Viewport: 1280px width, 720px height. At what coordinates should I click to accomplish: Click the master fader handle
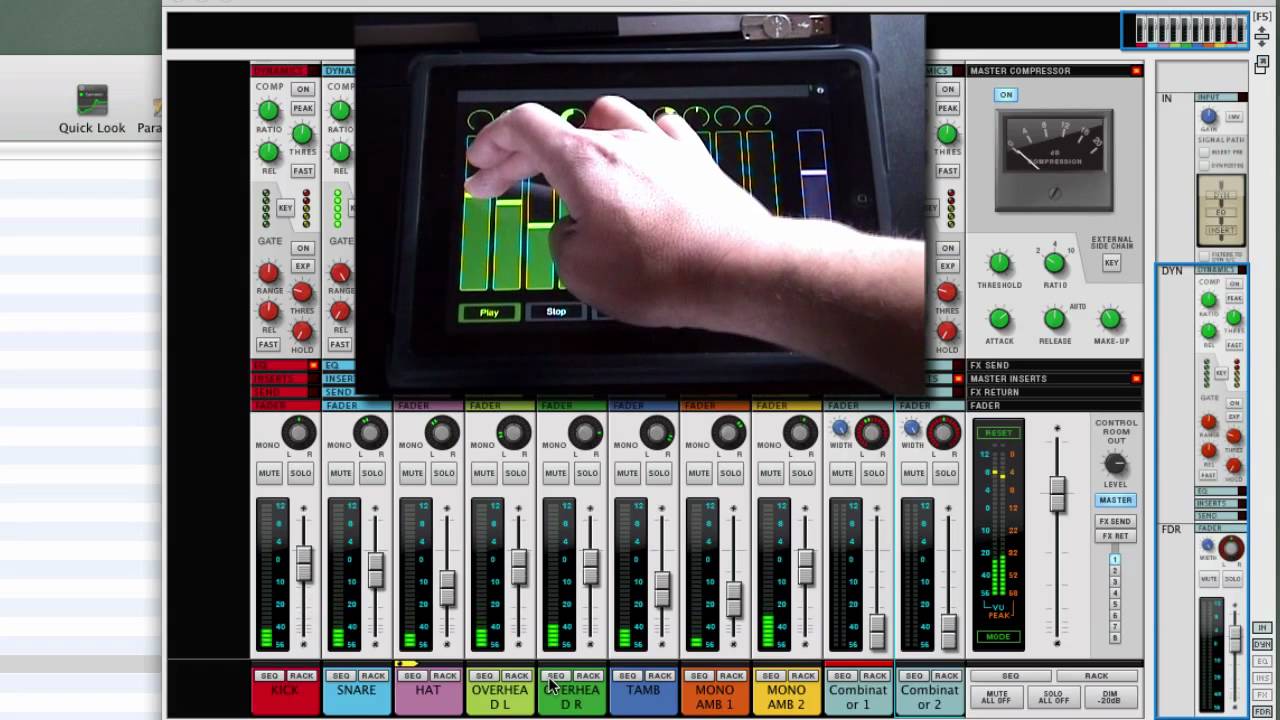pyautogui.click(x=1057, y=494)
